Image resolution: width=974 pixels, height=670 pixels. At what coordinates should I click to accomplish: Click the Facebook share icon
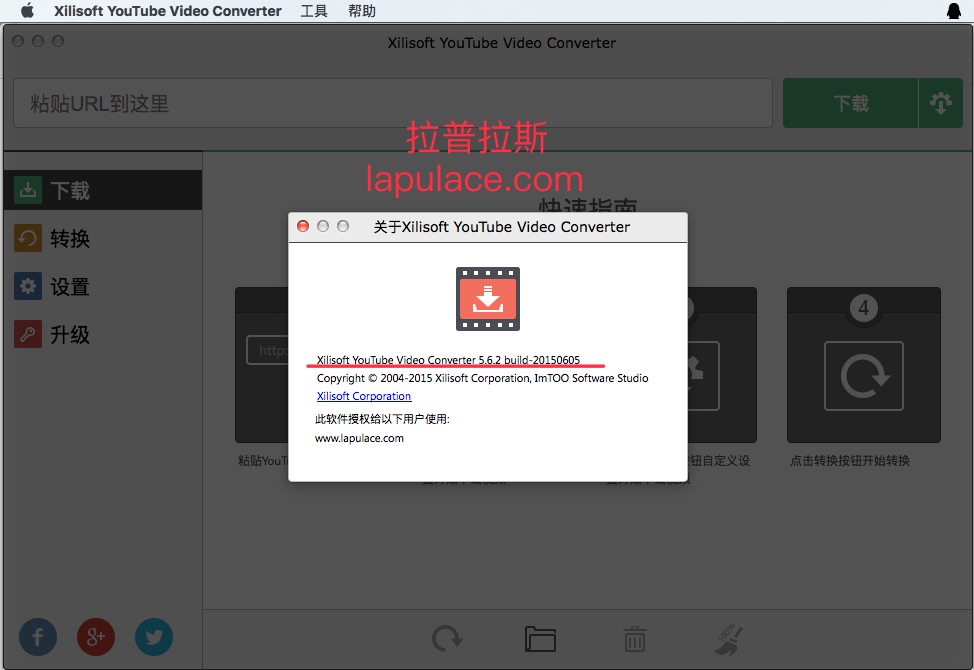(38, 636)
